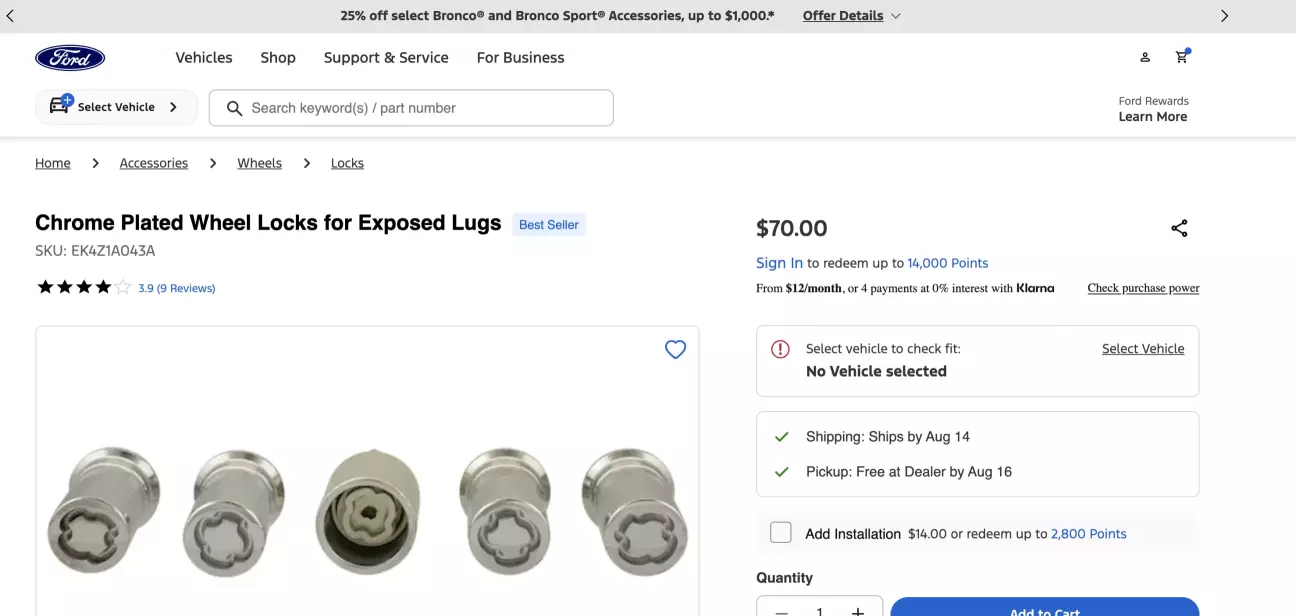The width and height of the screenshot is (1296, 616).
Task: Go to Wheels breadcrumb
Action: pos(259,163)
